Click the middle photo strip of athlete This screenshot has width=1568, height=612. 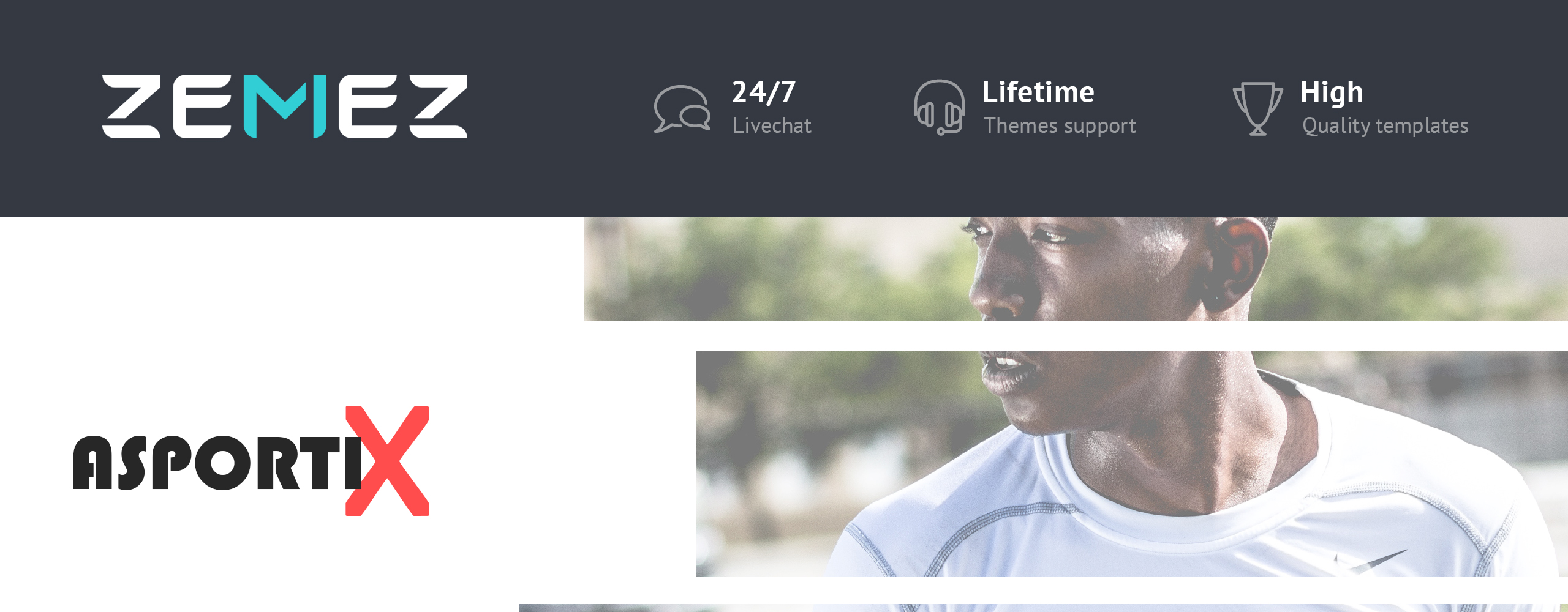[1132, 464]
